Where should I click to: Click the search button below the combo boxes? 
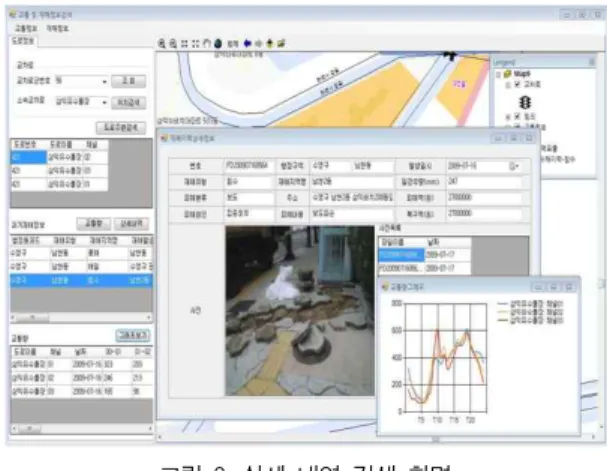tap(121, 128)
